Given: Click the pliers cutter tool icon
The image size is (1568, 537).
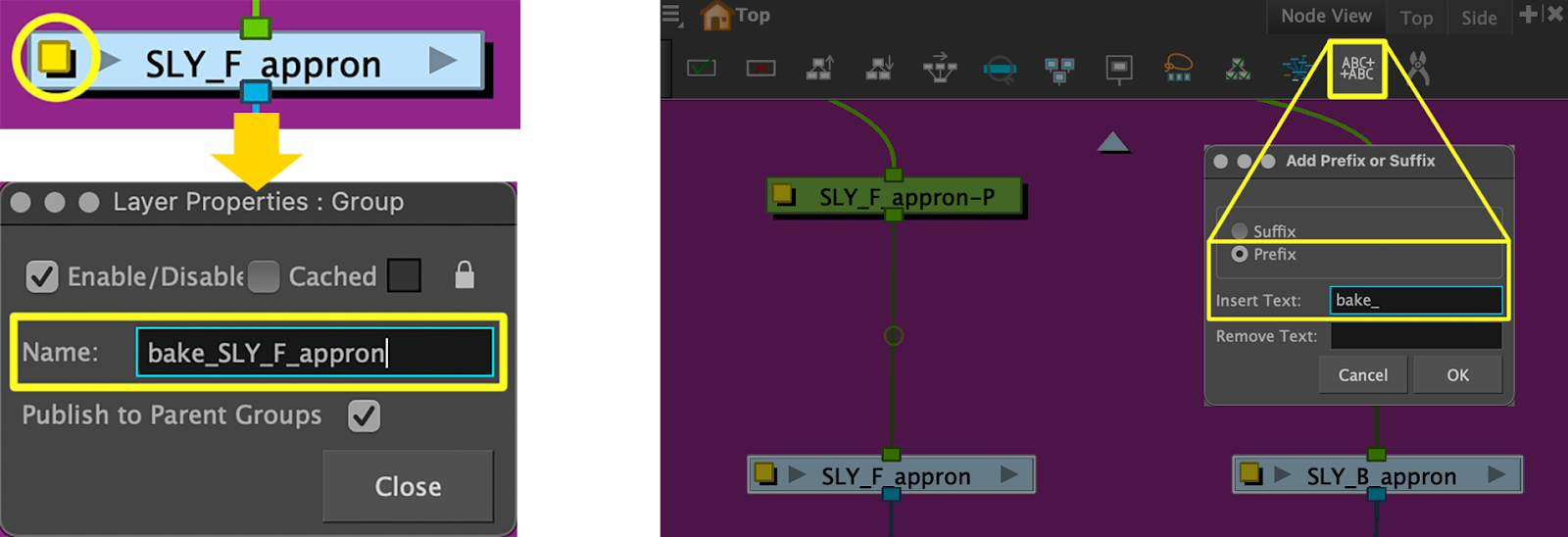Looking at the screenshot, I should click(1418, 69).
